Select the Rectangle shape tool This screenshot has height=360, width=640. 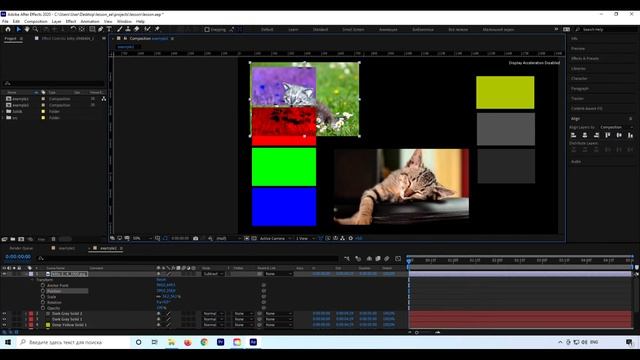[92, 29]
